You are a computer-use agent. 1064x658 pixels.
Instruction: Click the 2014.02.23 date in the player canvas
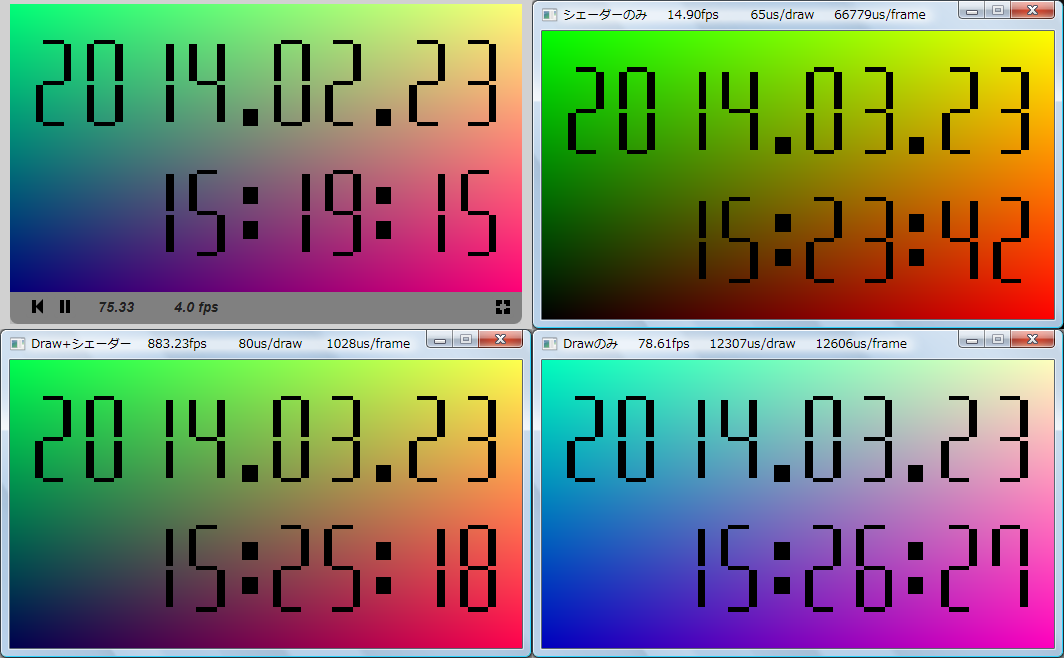pos(266,83)
